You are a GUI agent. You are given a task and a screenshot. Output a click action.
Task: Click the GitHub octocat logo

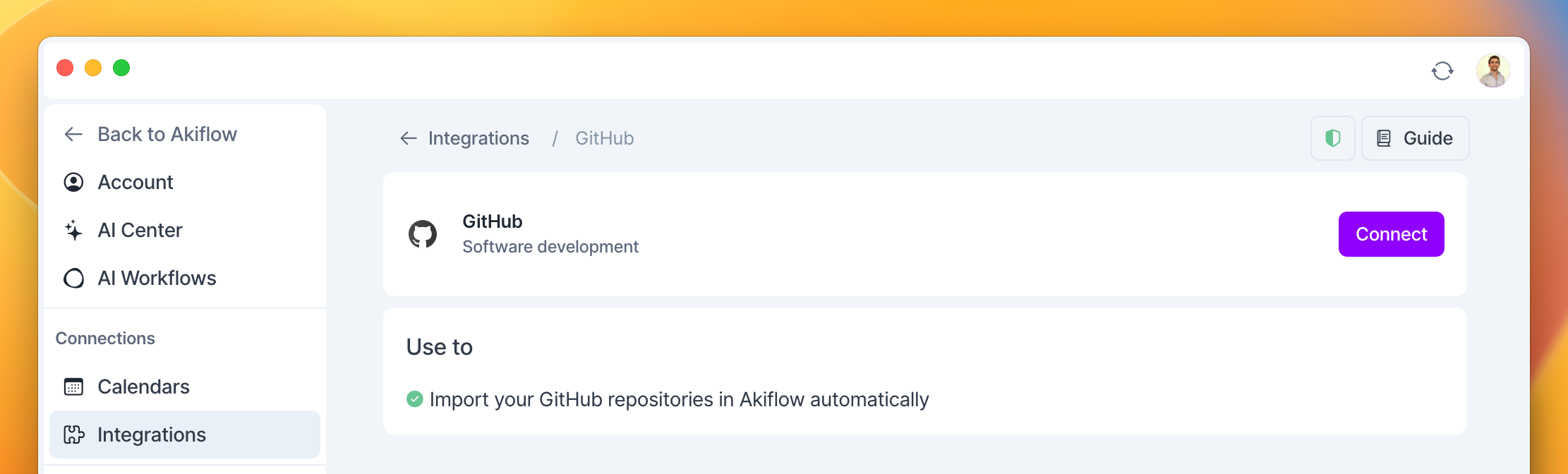click(x=423, y=234)
